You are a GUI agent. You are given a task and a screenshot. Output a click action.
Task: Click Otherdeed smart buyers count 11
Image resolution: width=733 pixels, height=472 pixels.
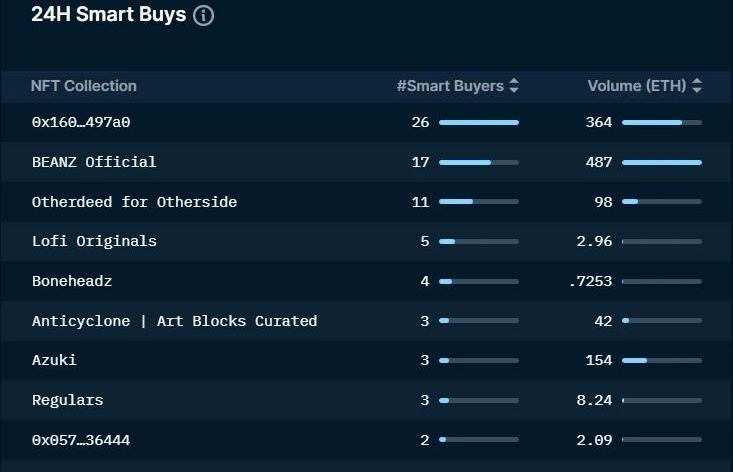pos(420,202)
